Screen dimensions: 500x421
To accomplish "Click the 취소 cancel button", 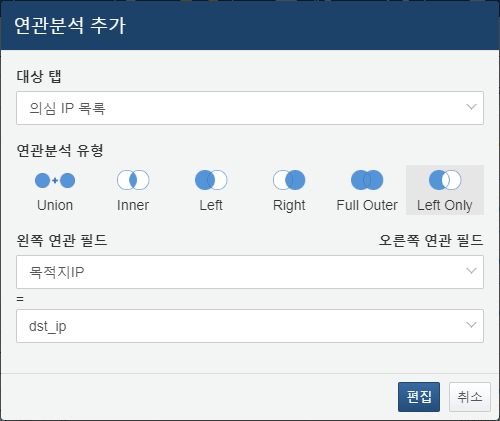I will (x=470, y=397).
